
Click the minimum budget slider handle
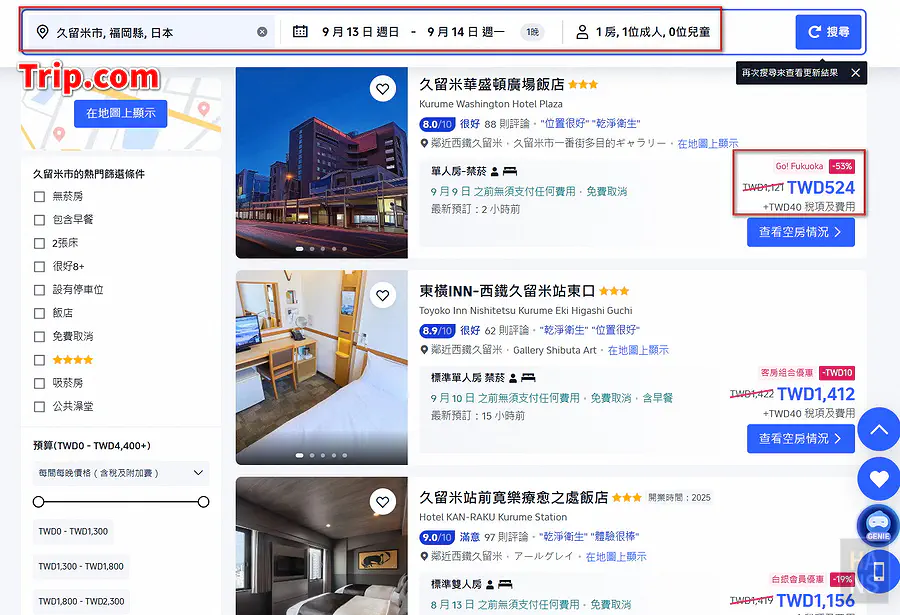38,502
